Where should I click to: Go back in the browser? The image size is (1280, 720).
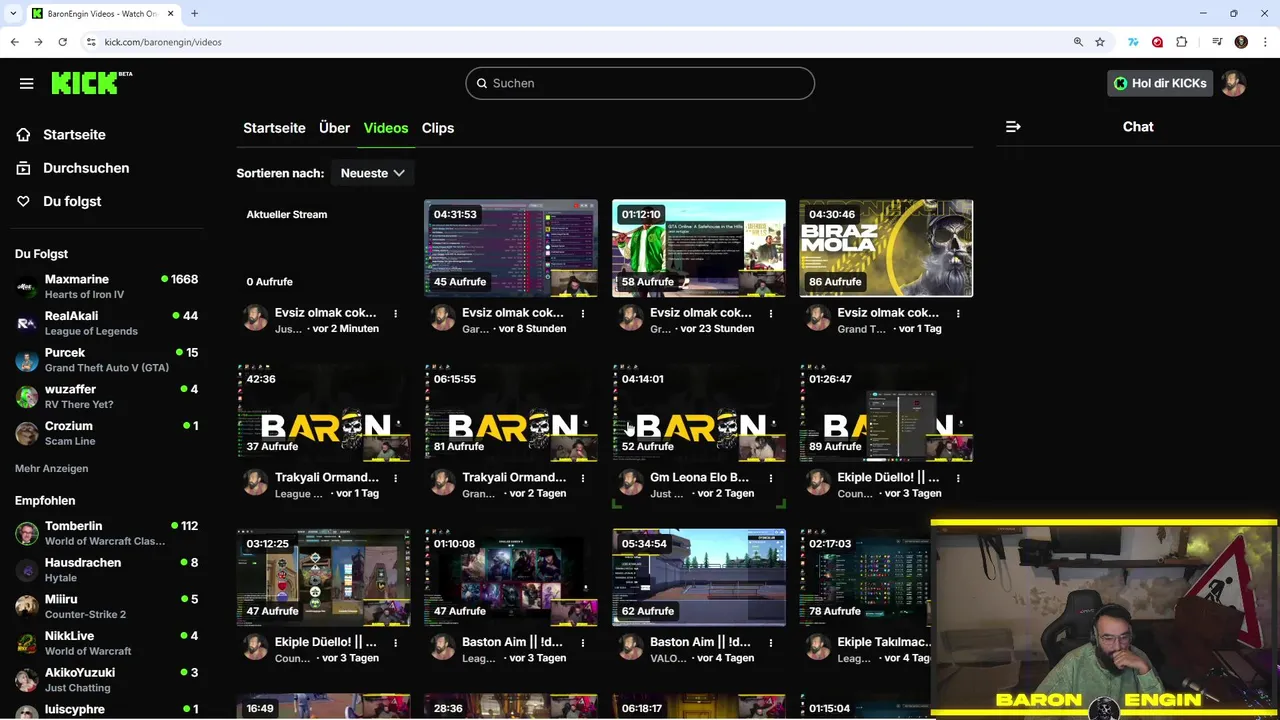coord(14,42)
